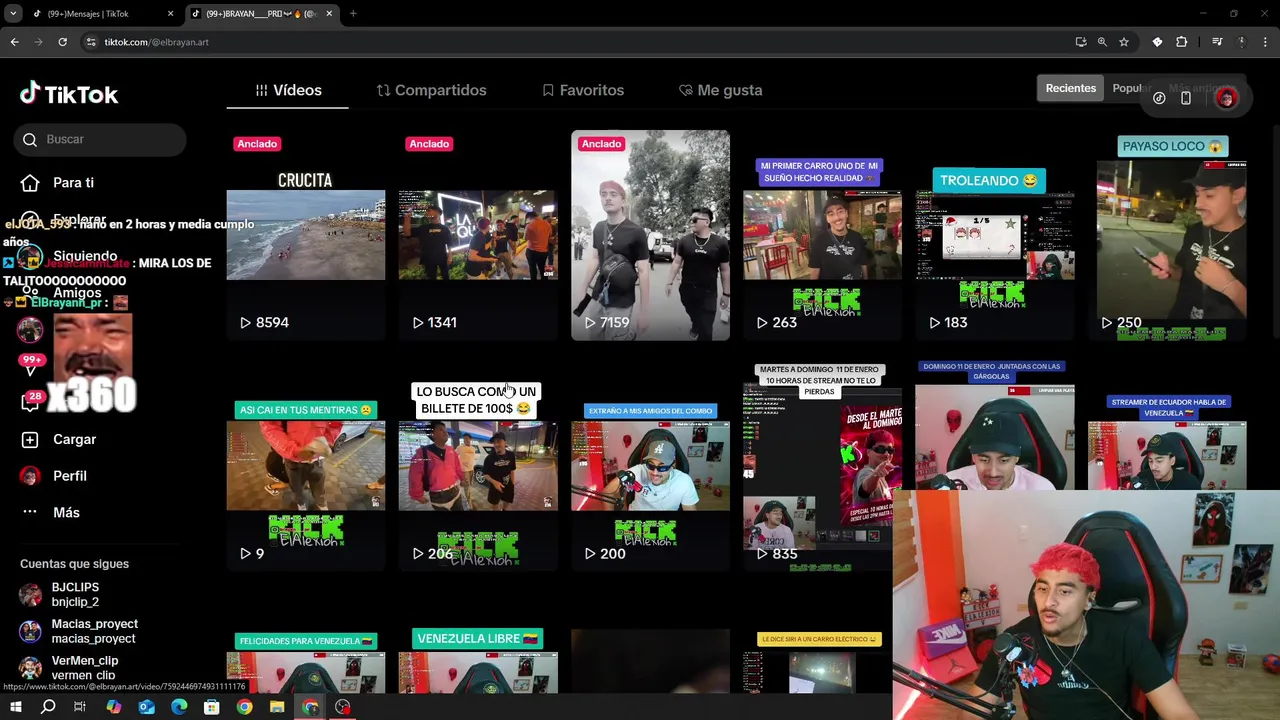Open the TROLEANDO video

(995, 235)
